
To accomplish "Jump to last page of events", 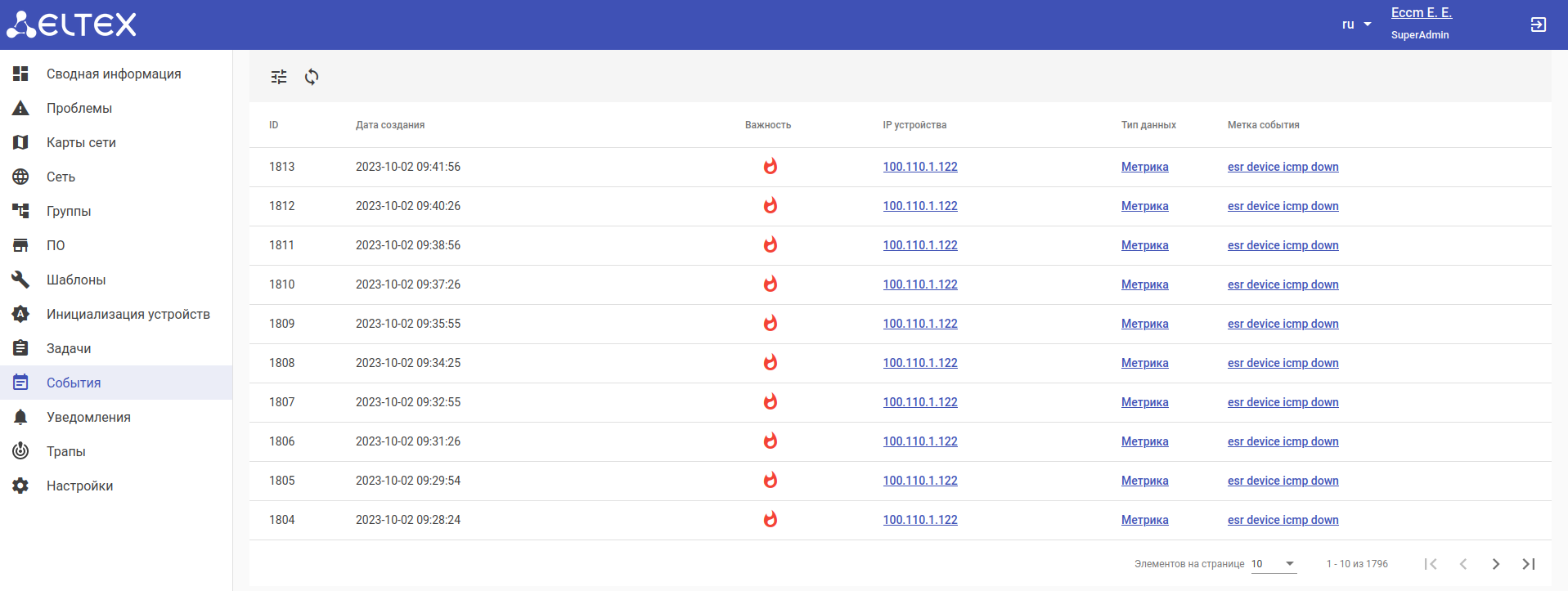I will [1528, 564].
